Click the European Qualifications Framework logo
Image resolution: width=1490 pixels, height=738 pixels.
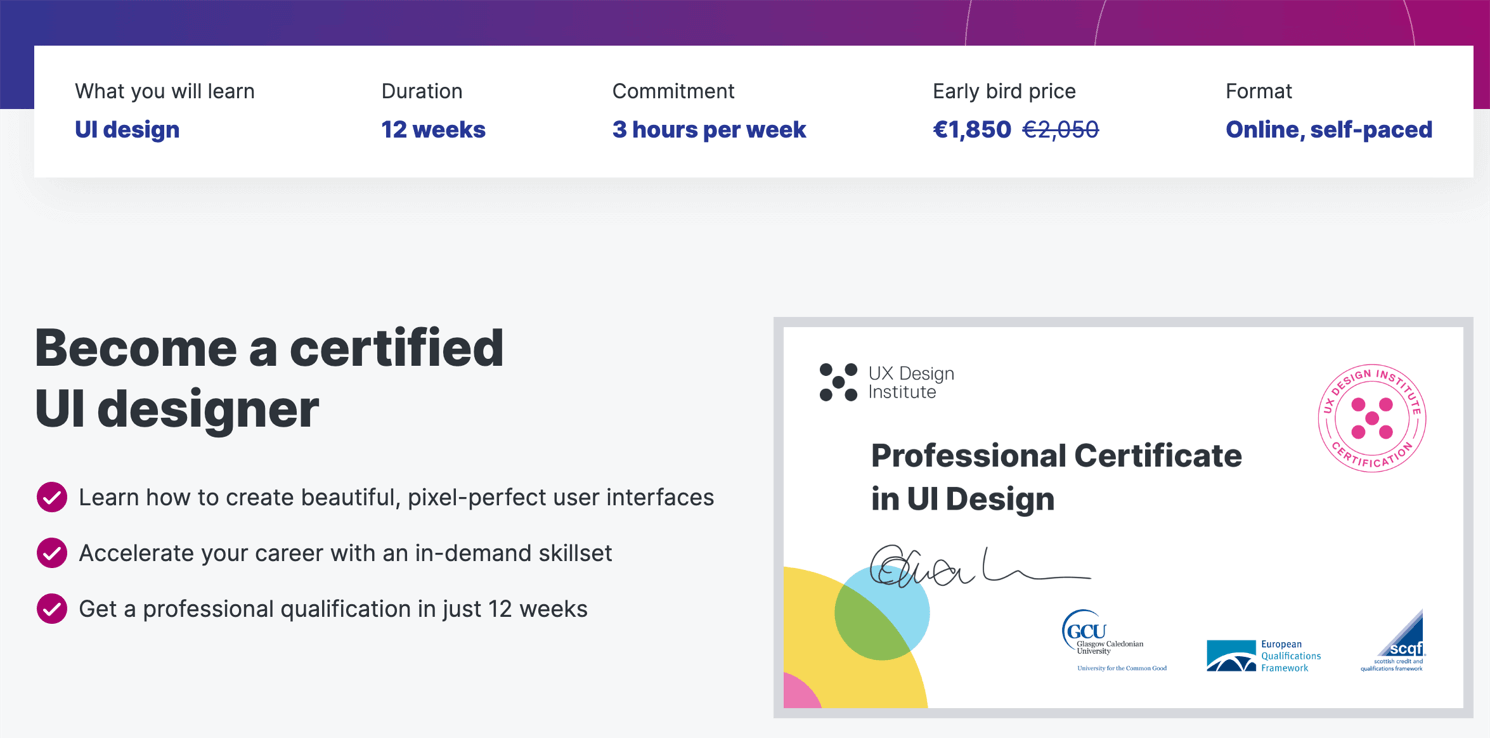pyautogui.click(x=1264, y=655)
